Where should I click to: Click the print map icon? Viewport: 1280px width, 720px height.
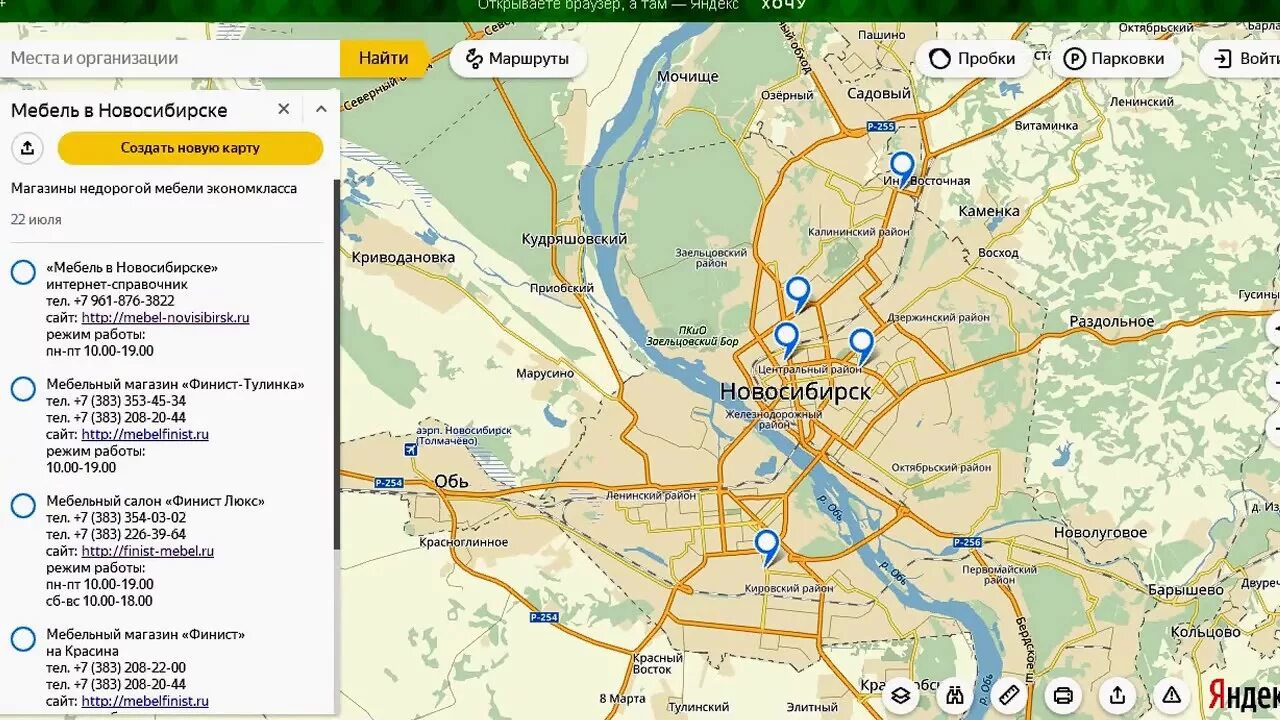pos(1063,694)
